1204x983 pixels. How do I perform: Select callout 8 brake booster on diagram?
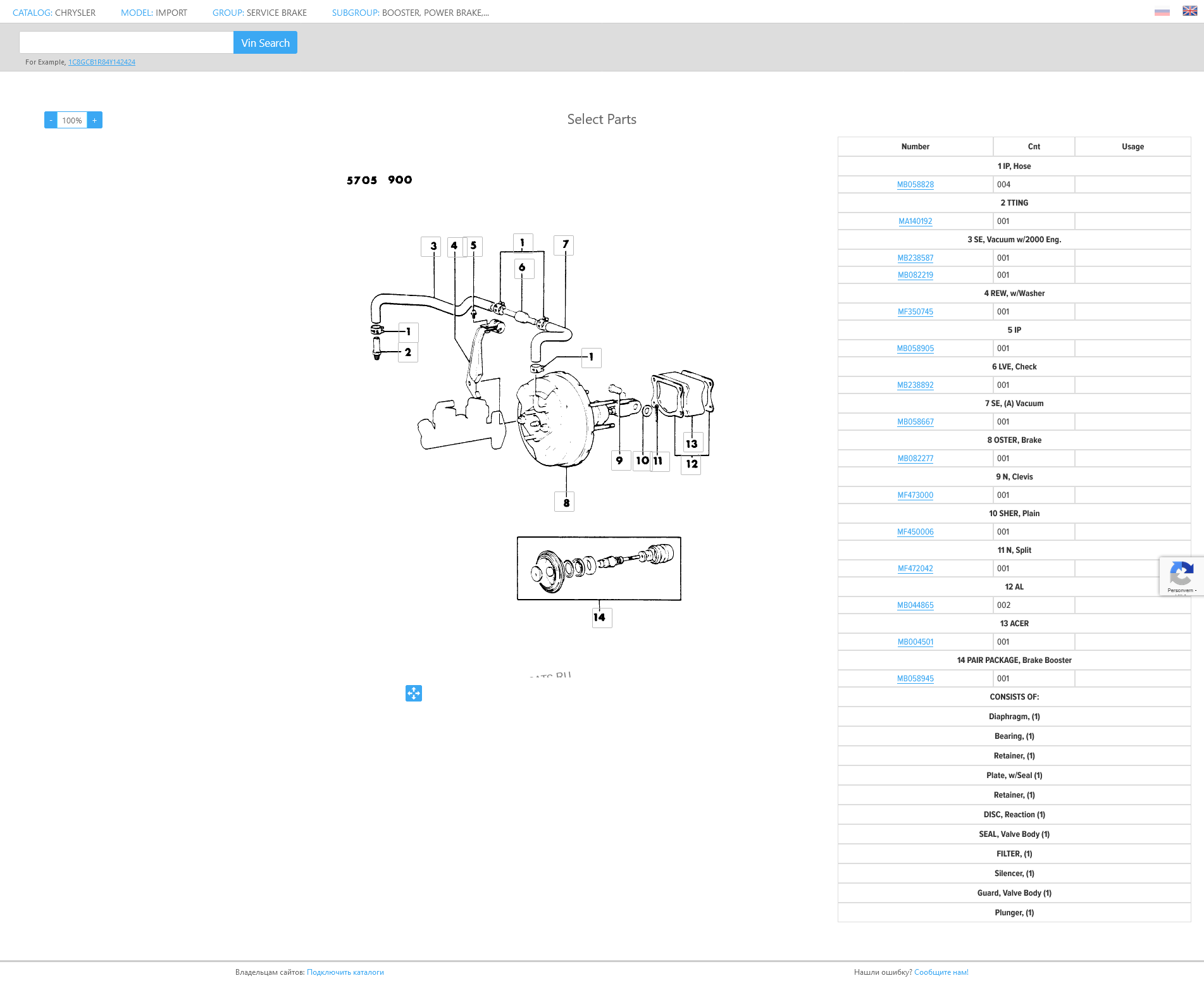click(x=564, y=502)
